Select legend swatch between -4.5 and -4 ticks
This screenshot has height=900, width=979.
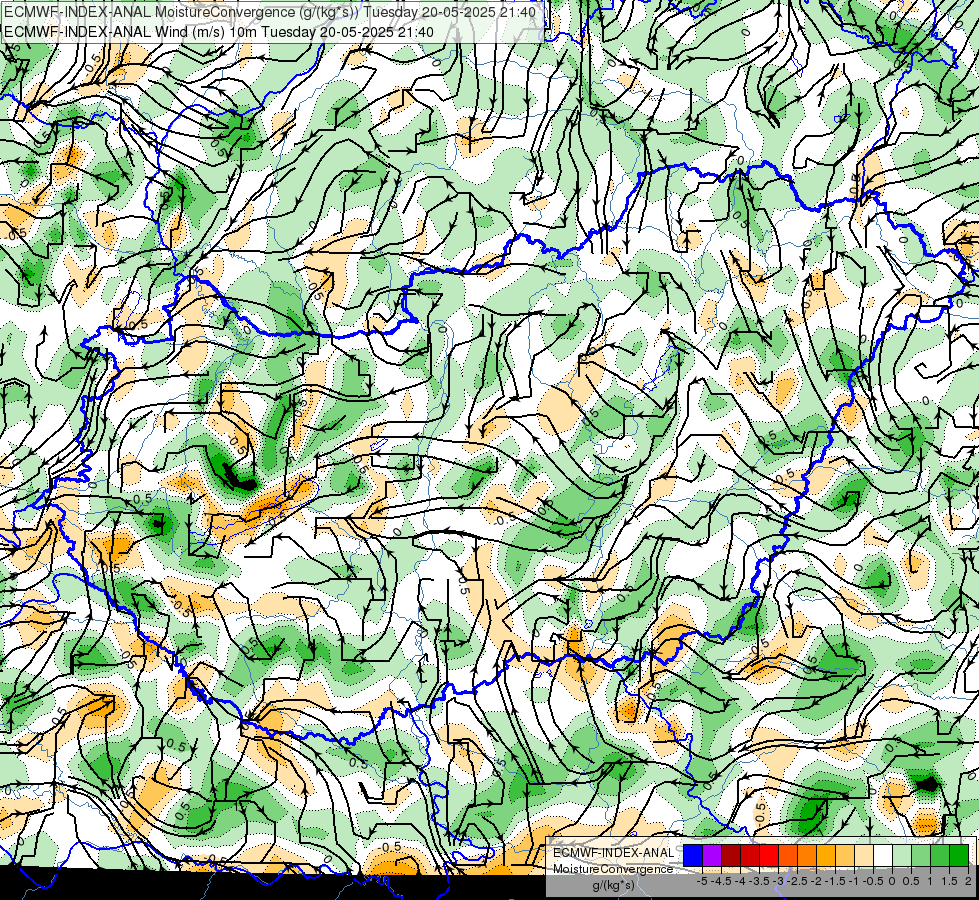(731, 856)
